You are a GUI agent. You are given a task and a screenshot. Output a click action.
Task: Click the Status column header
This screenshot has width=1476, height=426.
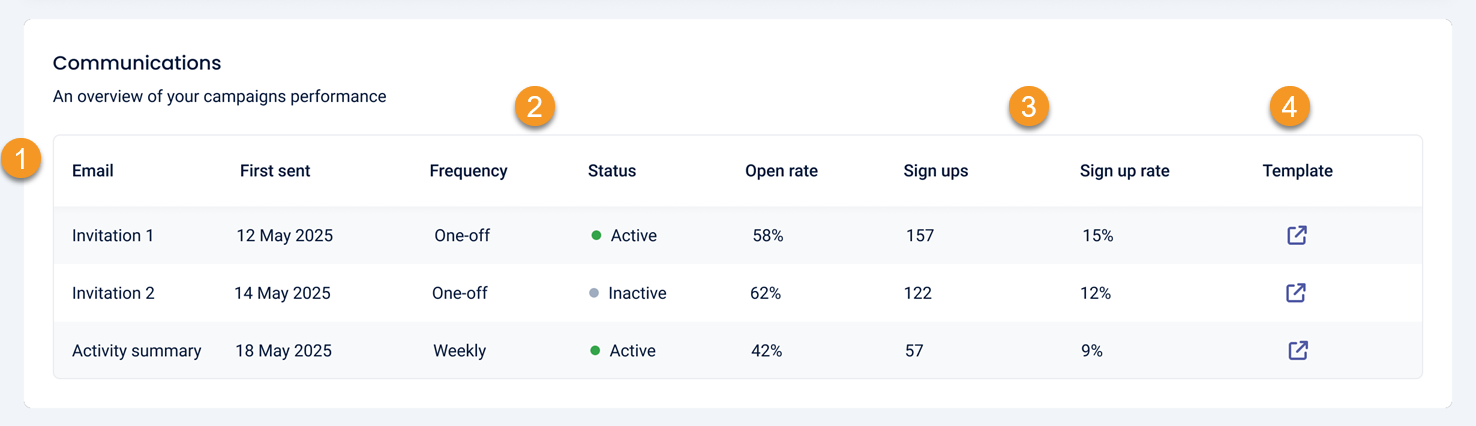click(x=612, y=171)
